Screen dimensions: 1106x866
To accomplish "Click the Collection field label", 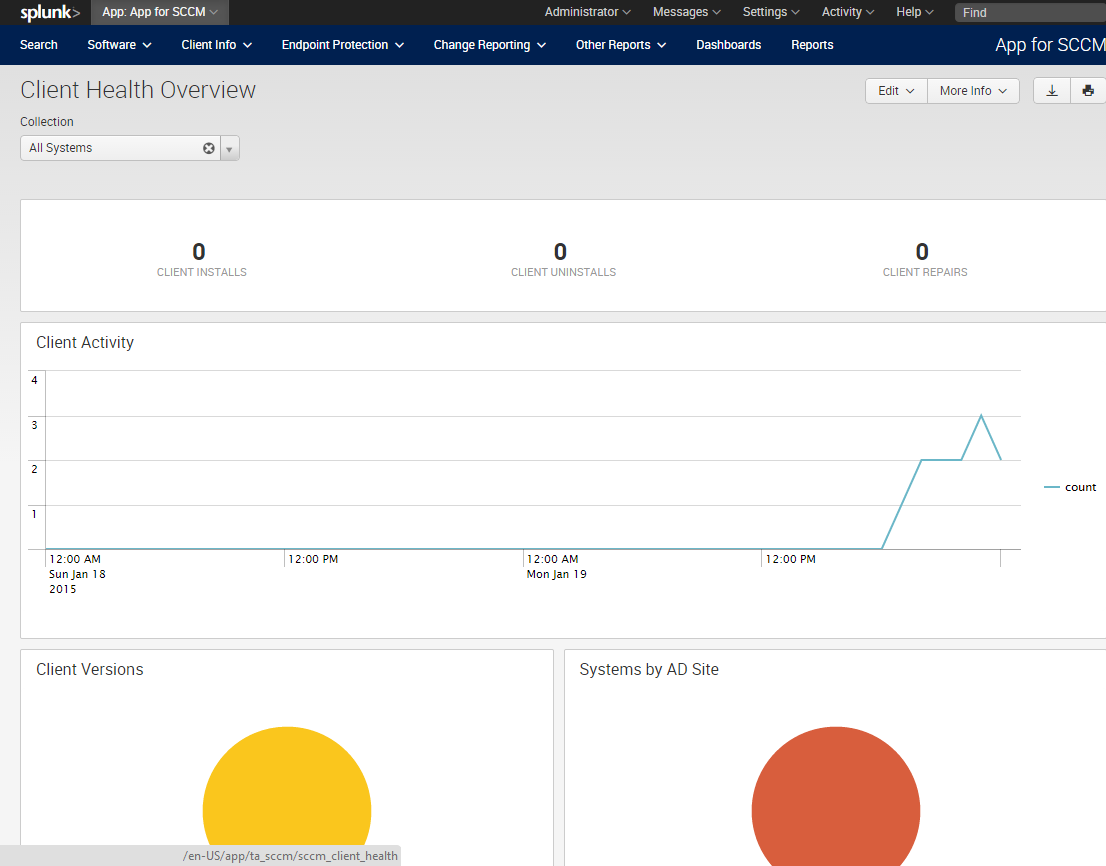I will click(x=47, y=122).
